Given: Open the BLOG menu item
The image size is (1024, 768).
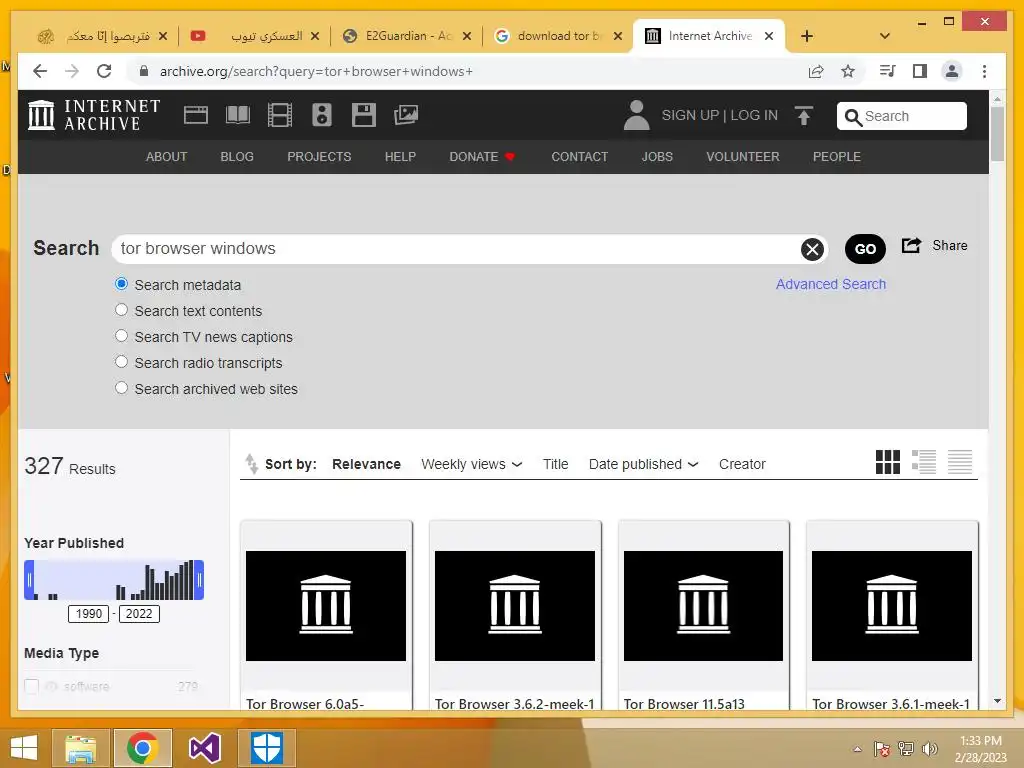Looking at the screenshot, I should point(237,157).
